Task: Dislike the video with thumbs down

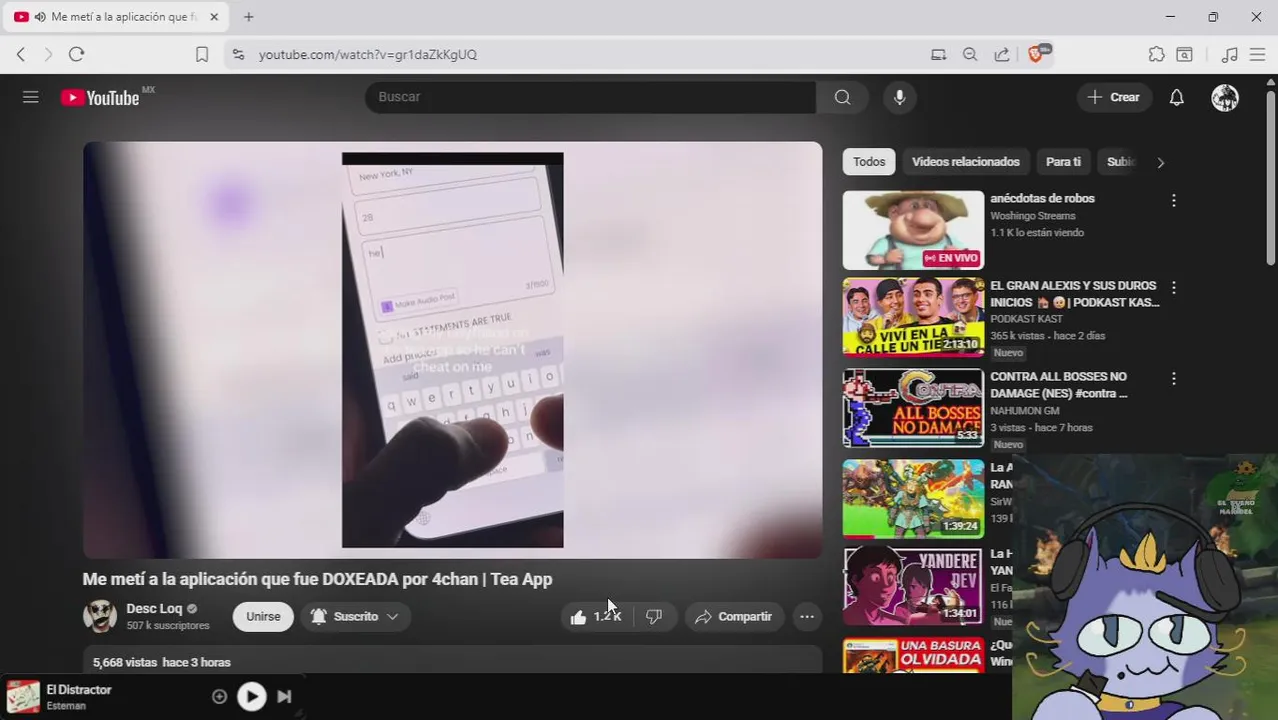Action: point(654,616)
